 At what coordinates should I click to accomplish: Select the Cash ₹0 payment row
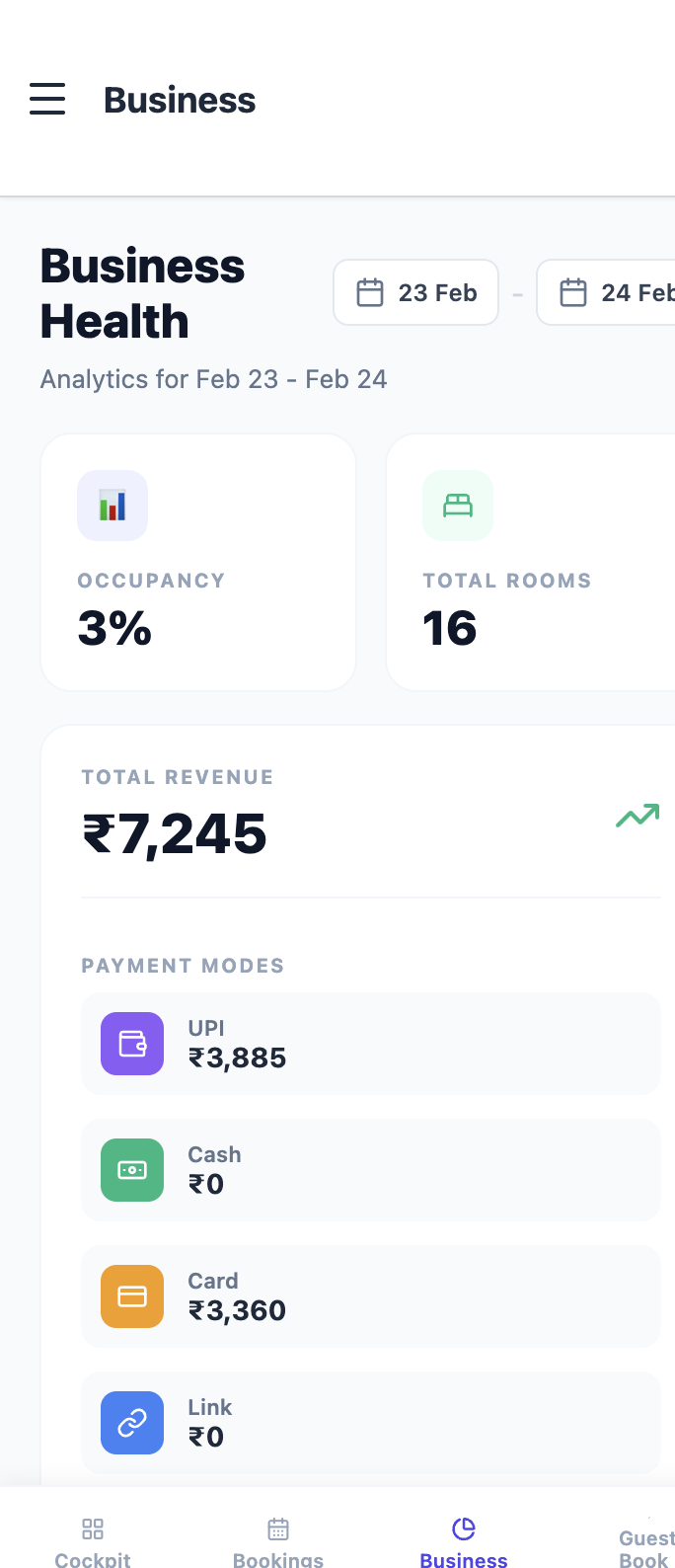click(x=371, y=1170)
